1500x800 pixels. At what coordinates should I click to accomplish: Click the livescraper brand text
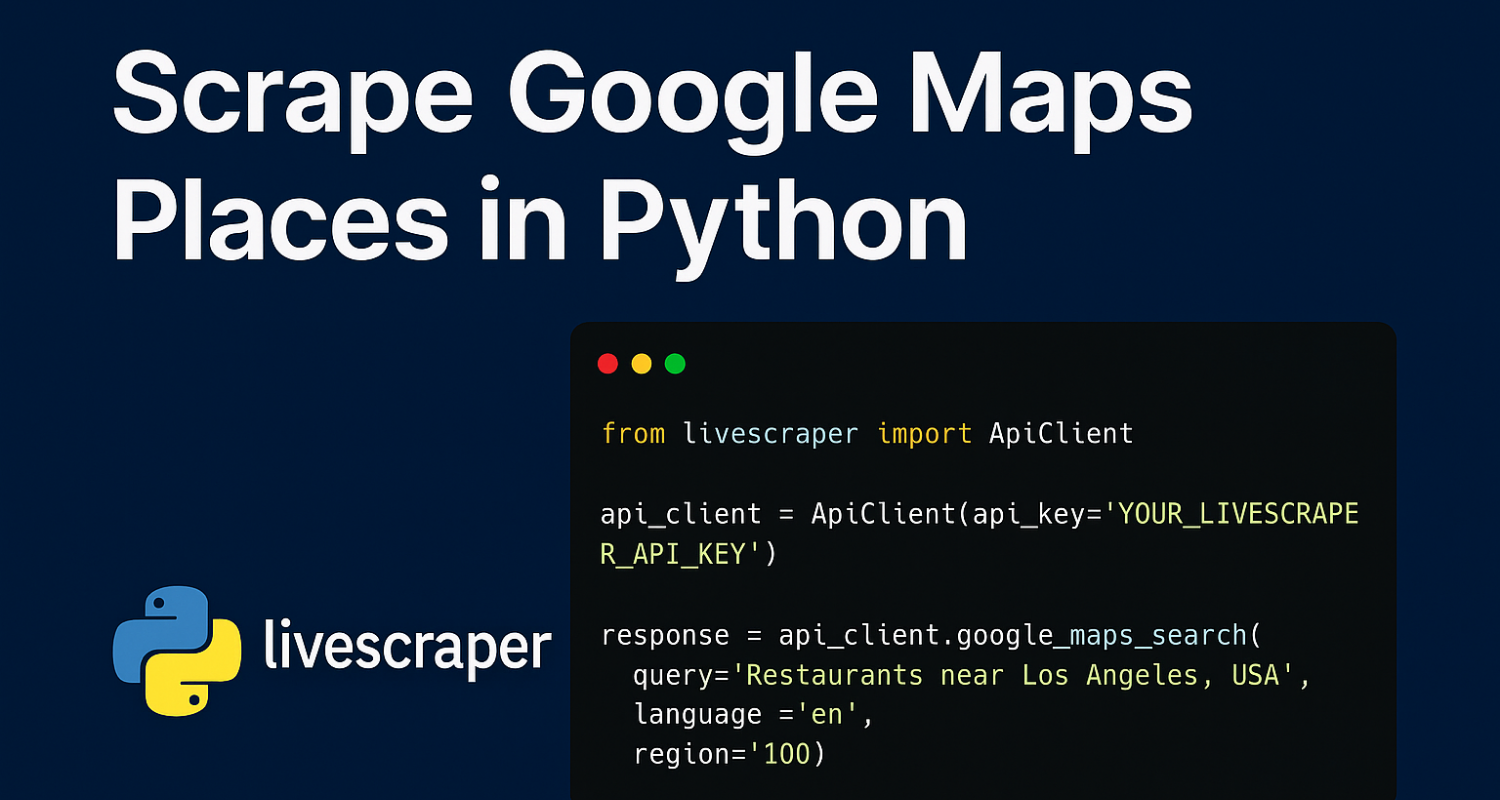pyautogui.click(x=407, y=646)
